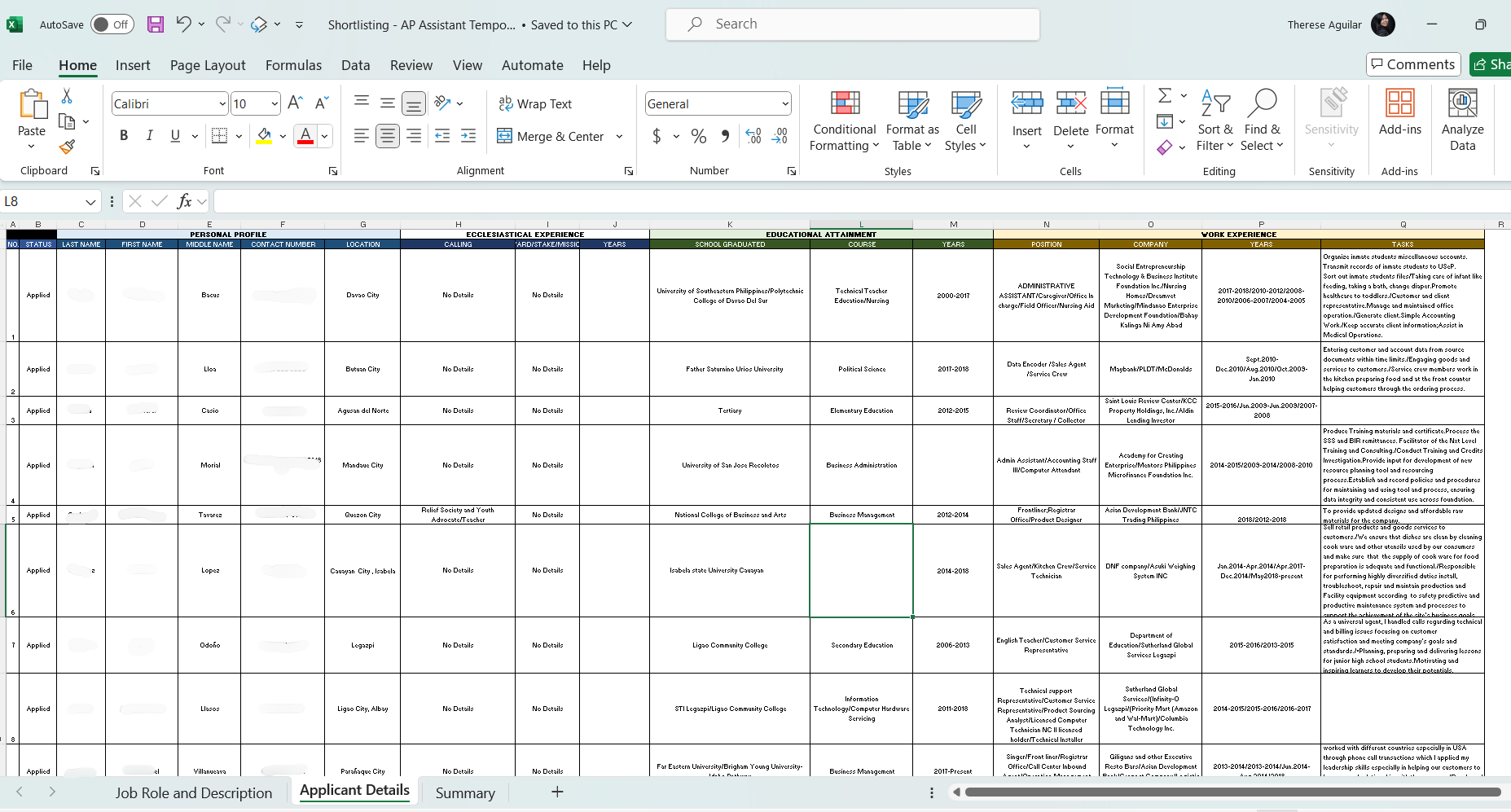Click the Format Painter brush icon
This screenshot has height=812, width=1511.
[x=67, y=147]
